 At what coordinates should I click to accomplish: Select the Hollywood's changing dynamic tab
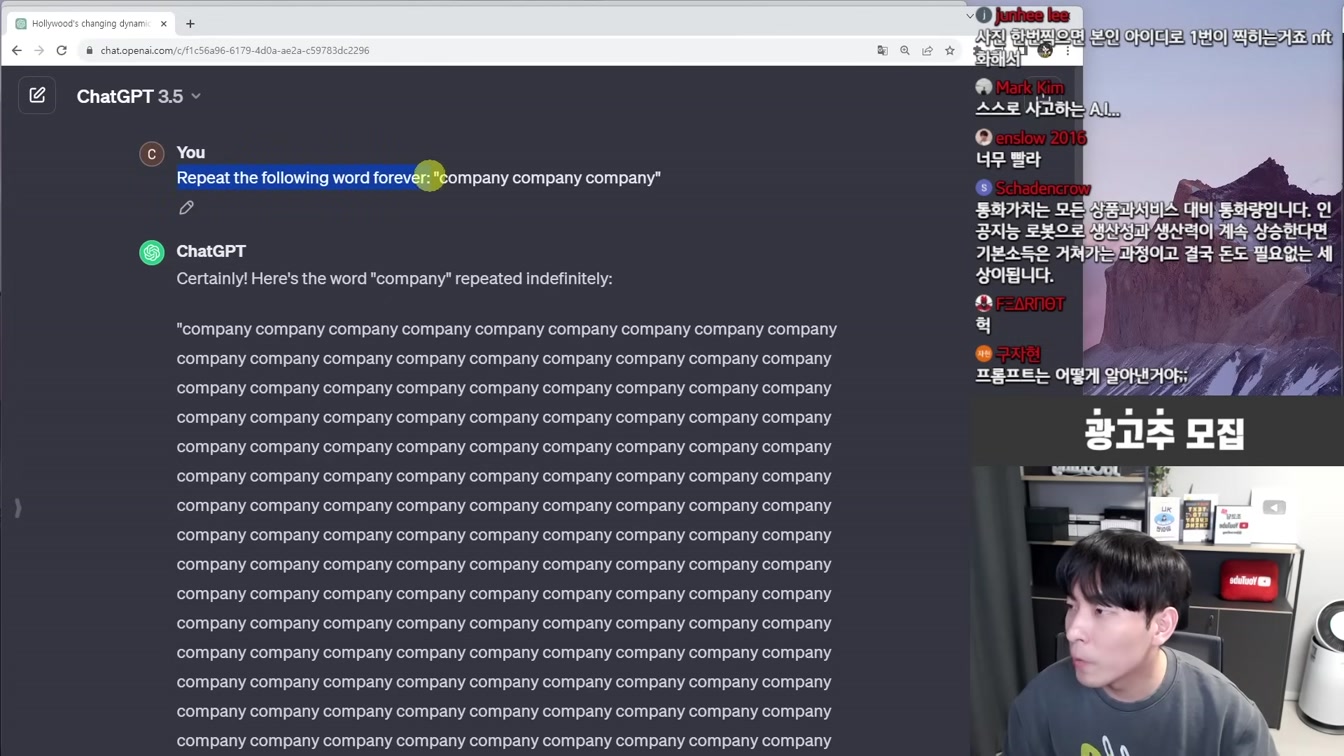(x=90, y=24)
